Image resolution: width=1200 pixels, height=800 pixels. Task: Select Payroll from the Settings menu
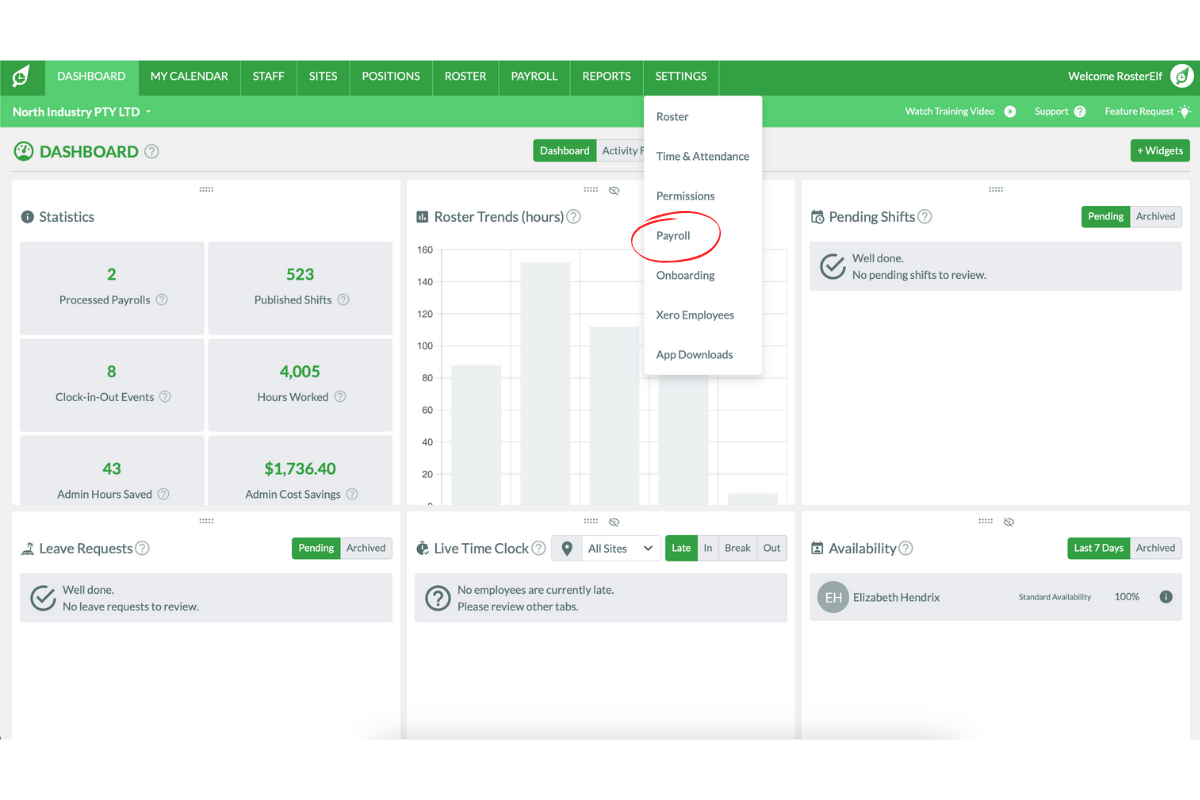(x=673, y=236)
